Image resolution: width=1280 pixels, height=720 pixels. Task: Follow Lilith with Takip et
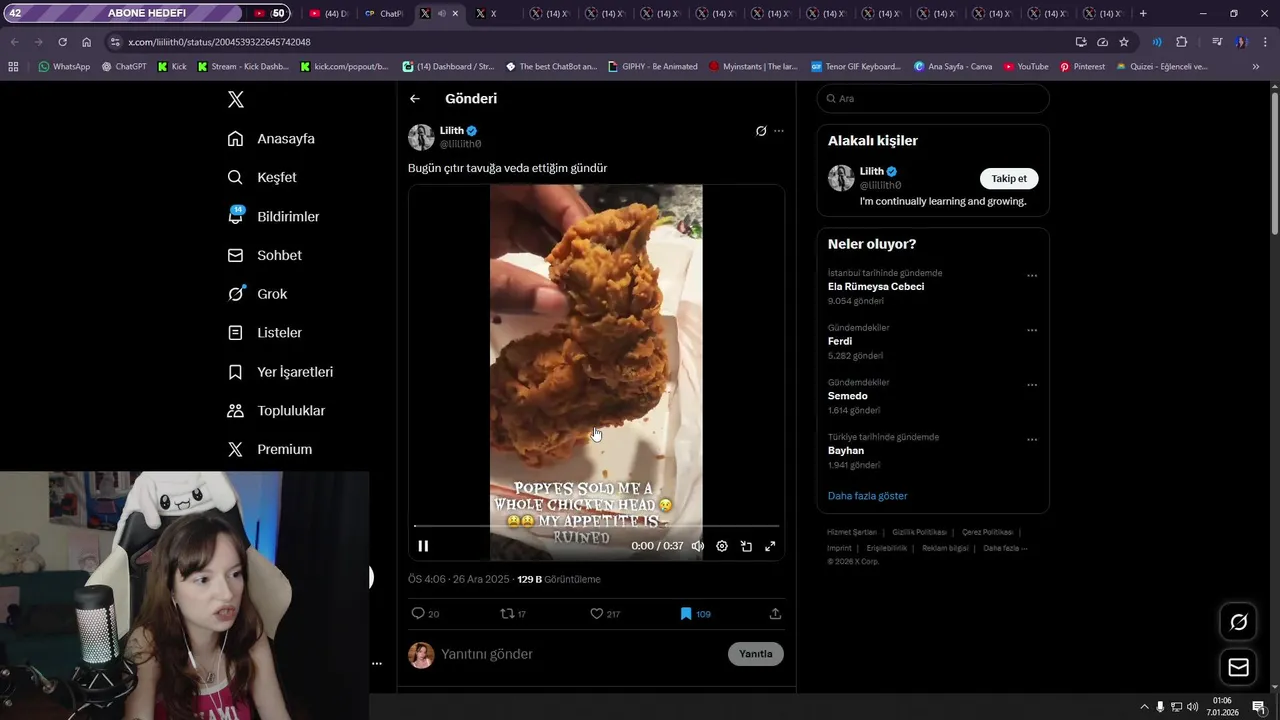coord(1009,179)
